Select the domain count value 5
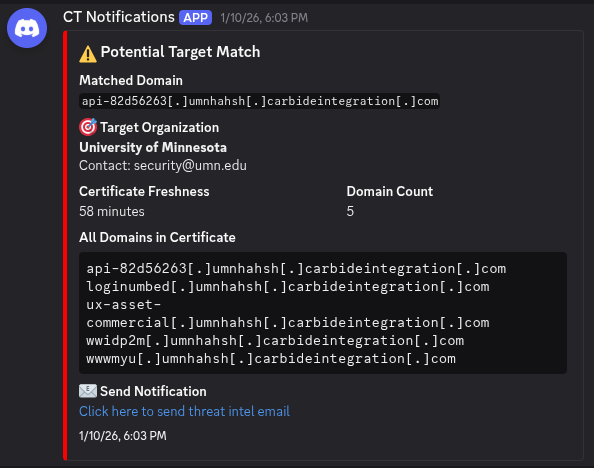 tap(350, 211)
